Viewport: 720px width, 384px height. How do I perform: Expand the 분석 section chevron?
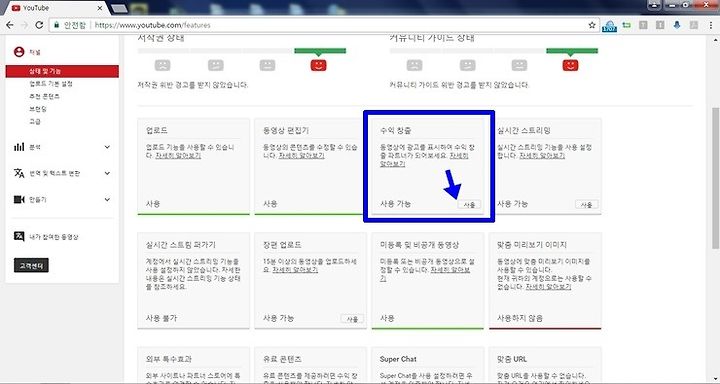click(107, 147)
